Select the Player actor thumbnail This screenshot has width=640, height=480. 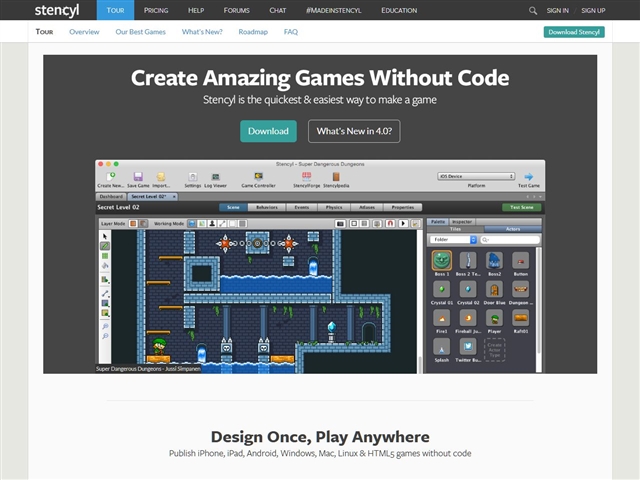494,318
